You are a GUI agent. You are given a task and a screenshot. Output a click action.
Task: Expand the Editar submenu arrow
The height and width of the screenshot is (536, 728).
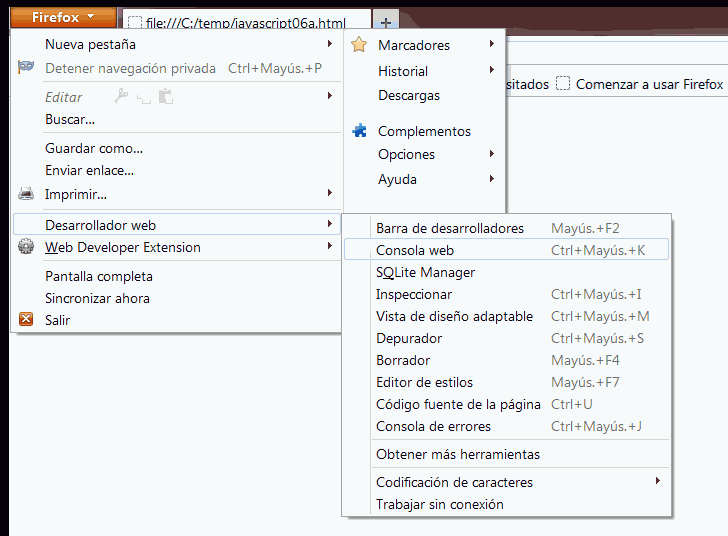[x=330, y=96]
